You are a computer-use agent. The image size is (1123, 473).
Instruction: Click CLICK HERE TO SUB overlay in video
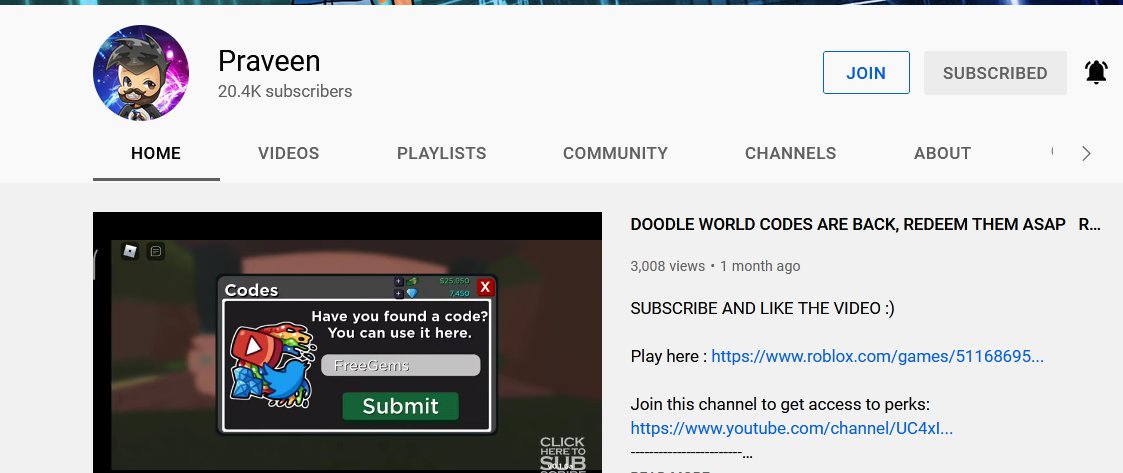click(x=562, y=454)
